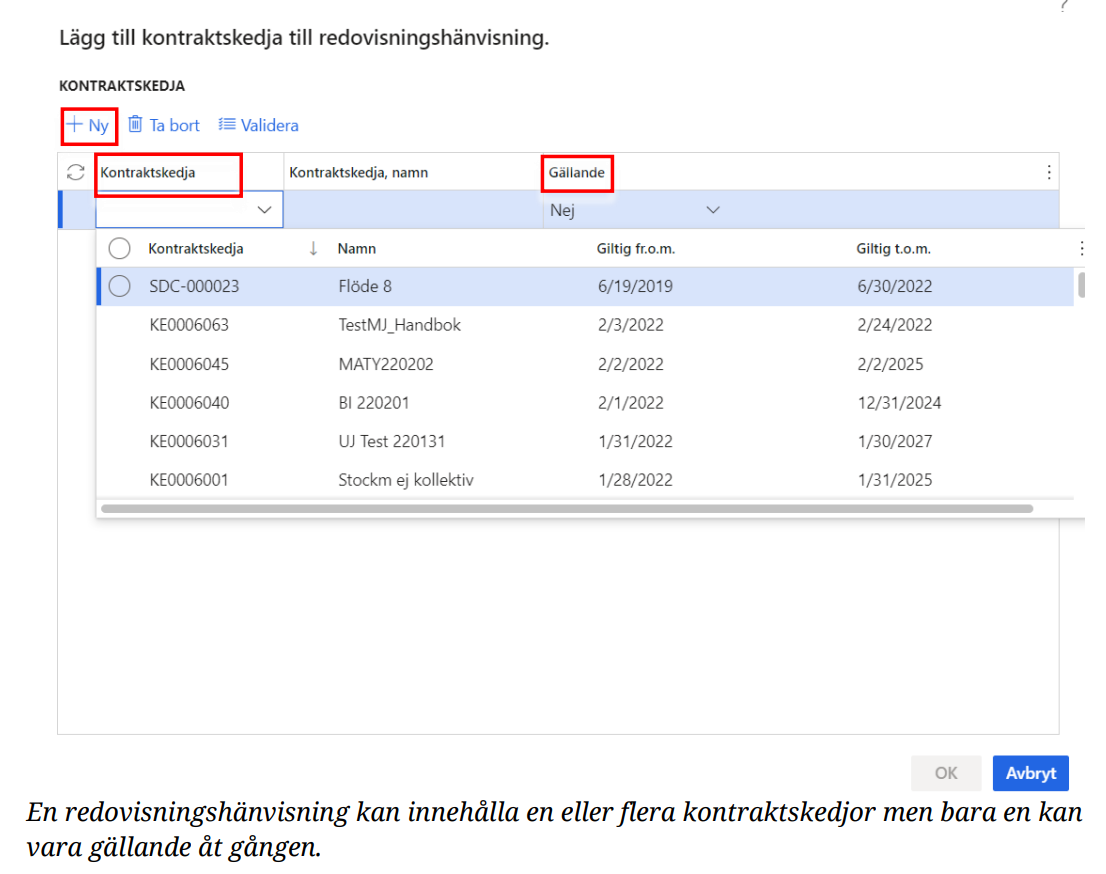Open the Gällande dropdown showing Nej
Viewport: 1106px width, 874px height.
click(x=713, y=210)
